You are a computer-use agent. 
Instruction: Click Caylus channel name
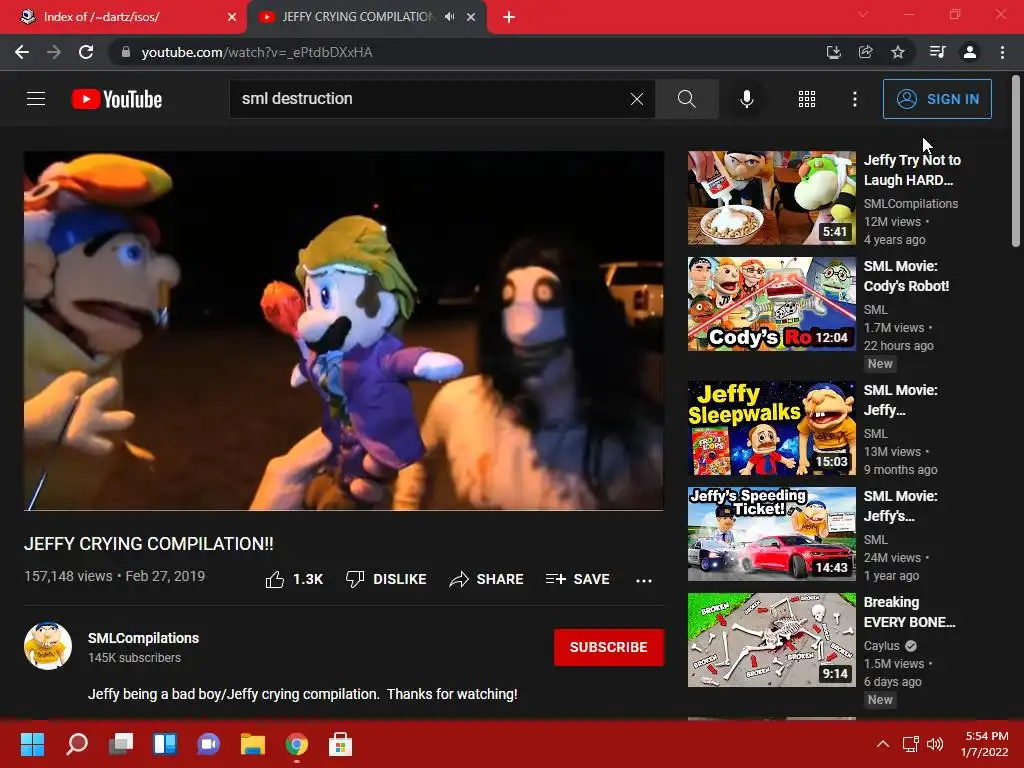[882, 645]
